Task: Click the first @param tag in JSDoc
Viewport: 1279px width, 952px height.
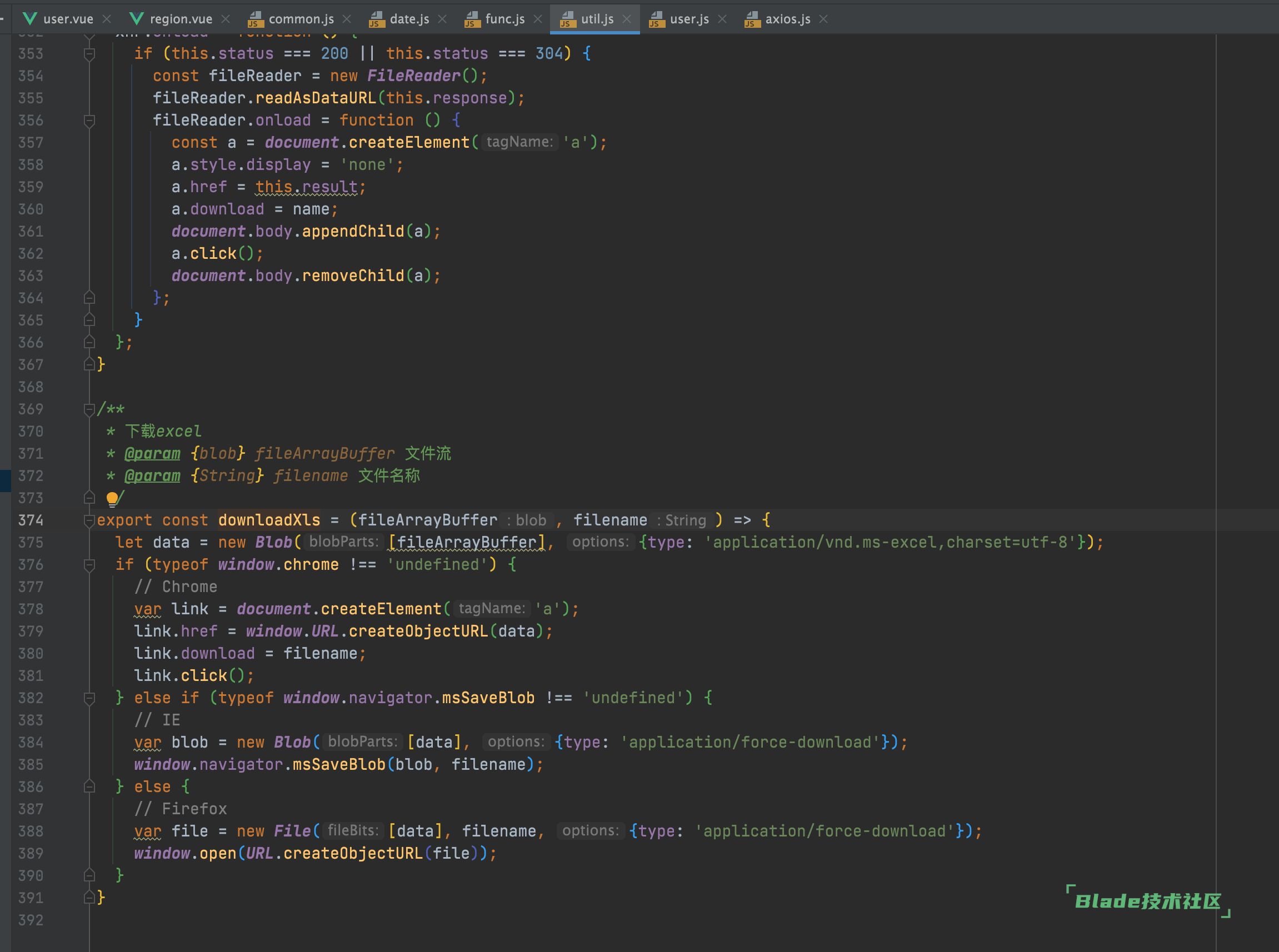Action: coord(152,454)
